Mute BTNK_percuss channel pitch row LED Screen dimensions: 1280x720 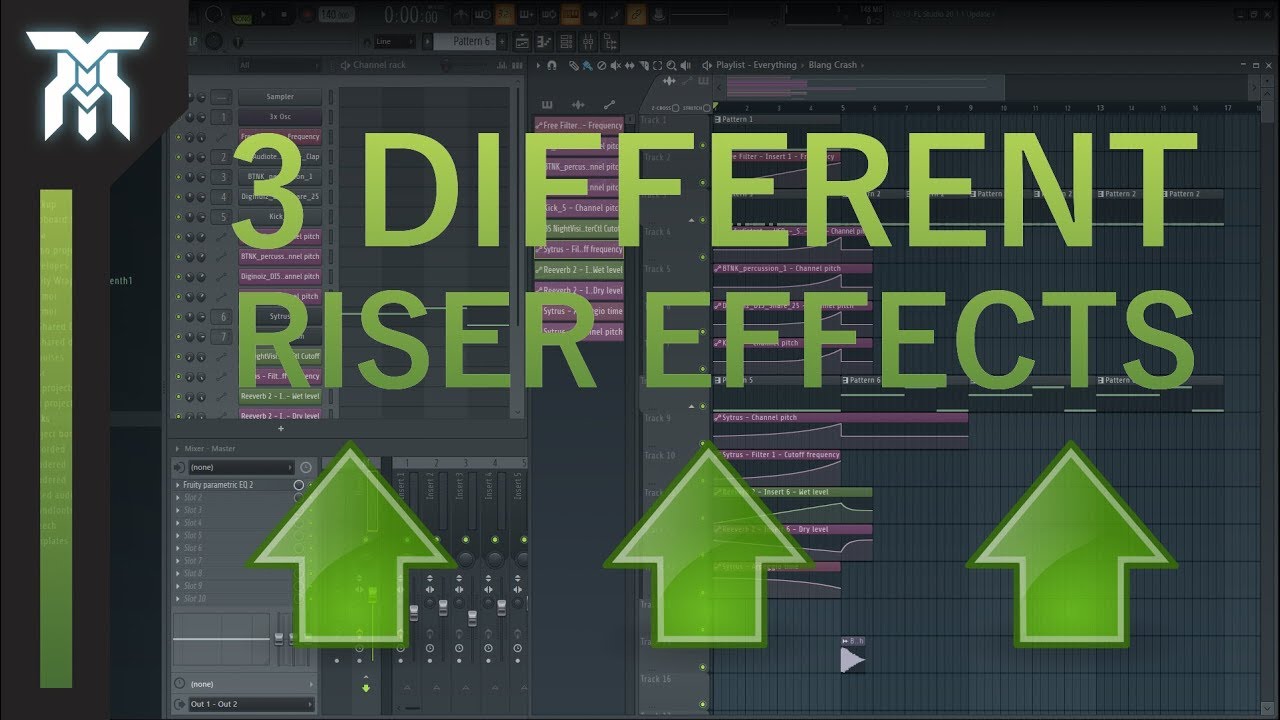coord(178,256)
